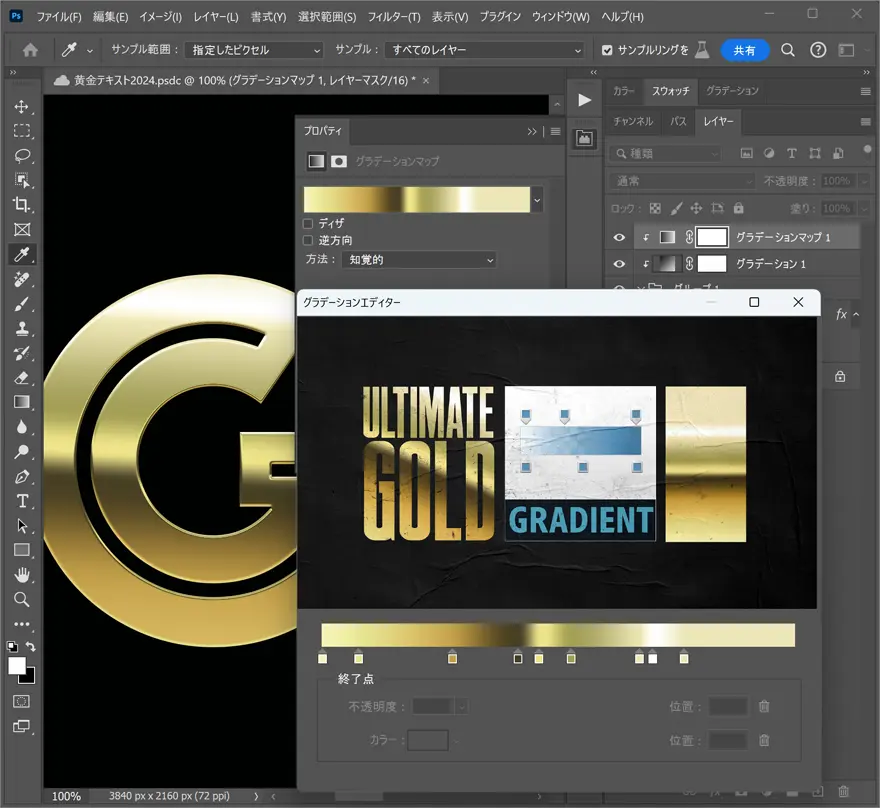This screenshot has width=880, height=808.
Task: Select the leftmost gradient color stop
Action: (x=323, y=658)
